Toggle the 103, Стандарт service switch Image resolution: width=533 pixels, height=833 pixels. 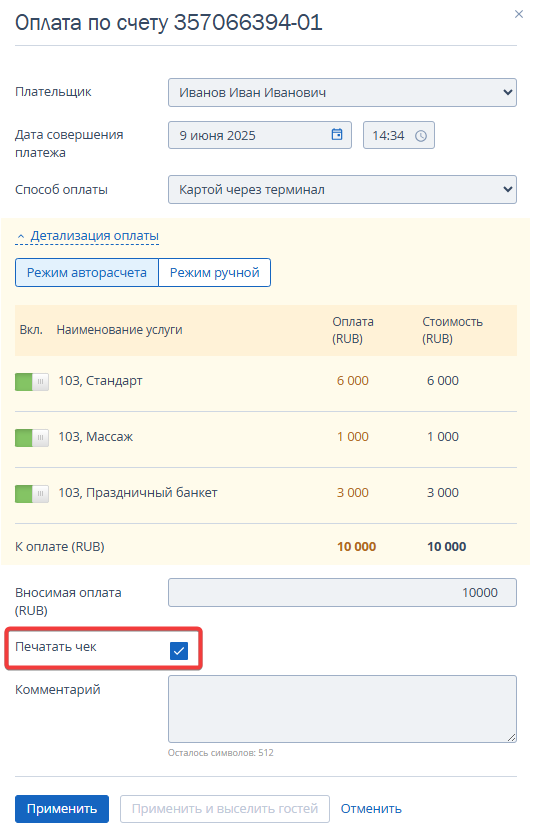tap(32, 381)
